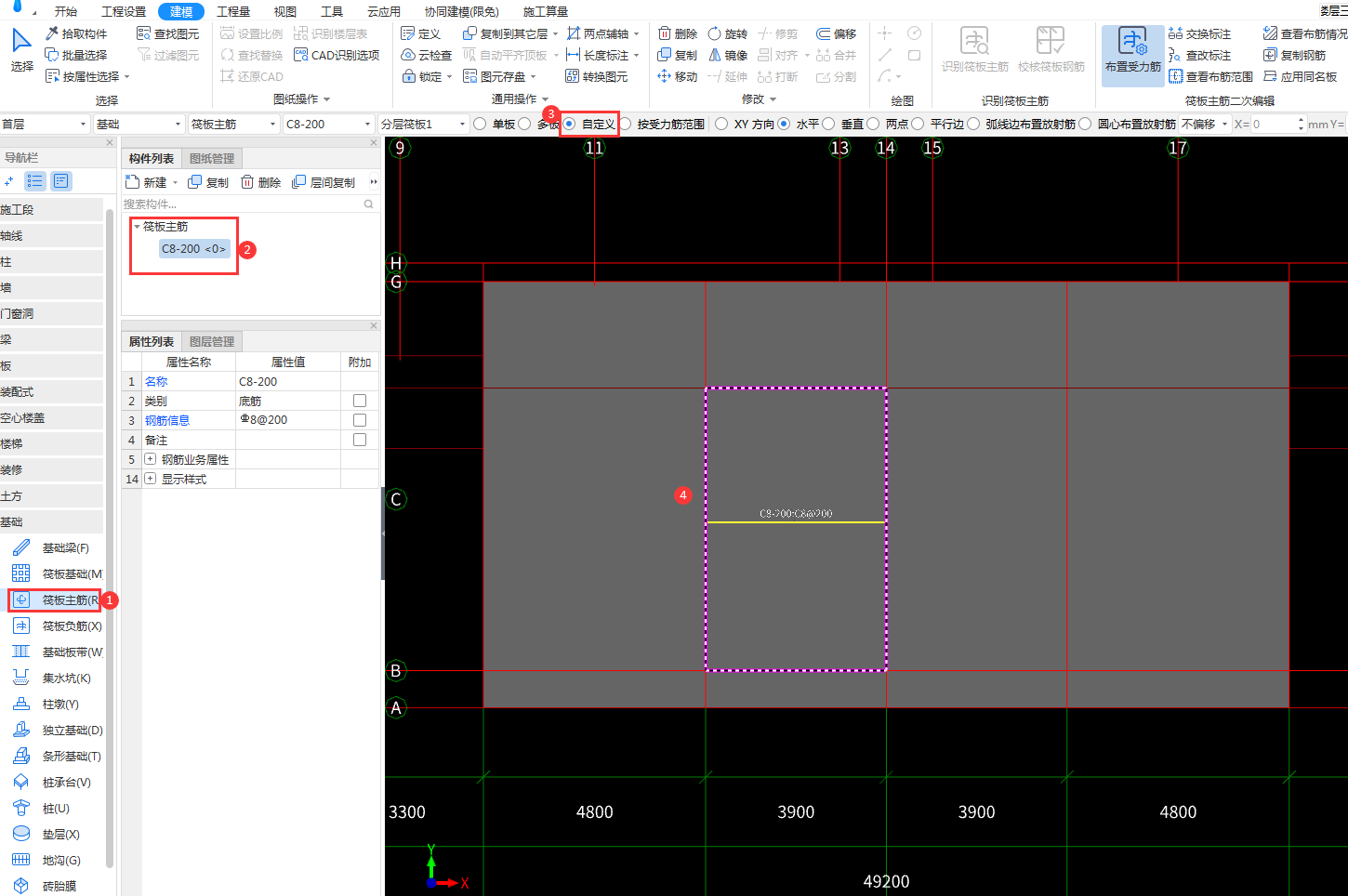Run 云检查 cloud check

(x=426, y=55)
